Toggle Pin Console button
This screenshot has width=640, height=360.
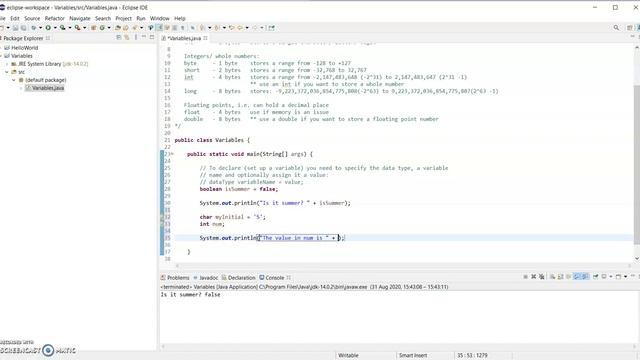tap(596, 277)
